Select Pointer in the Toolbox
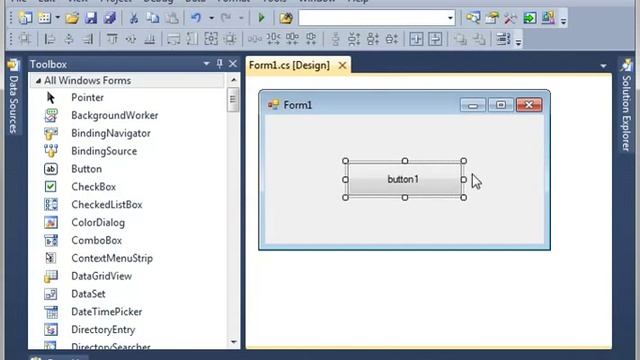The image size is (640, 360). 87,98
